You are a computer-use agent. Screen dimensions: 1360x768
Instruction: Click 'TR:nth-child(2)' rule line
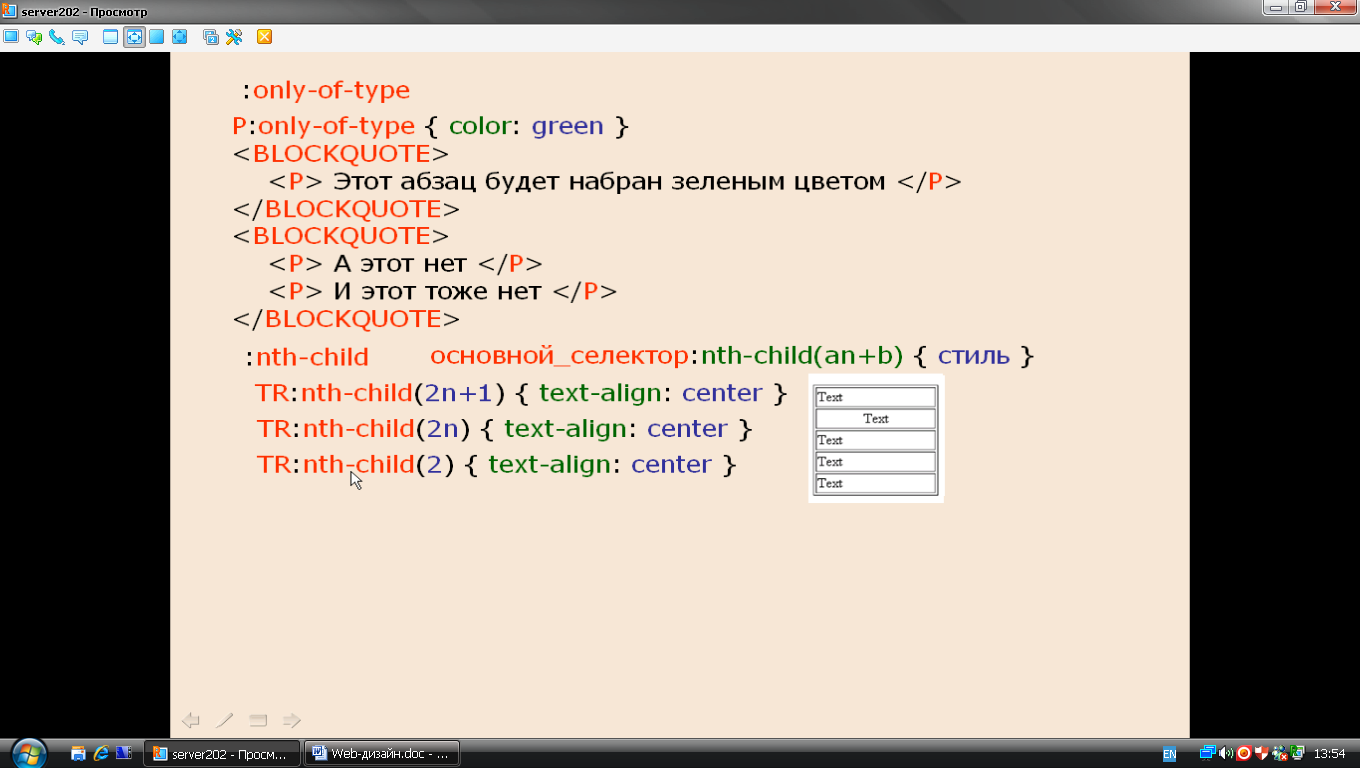pos(496,465)
